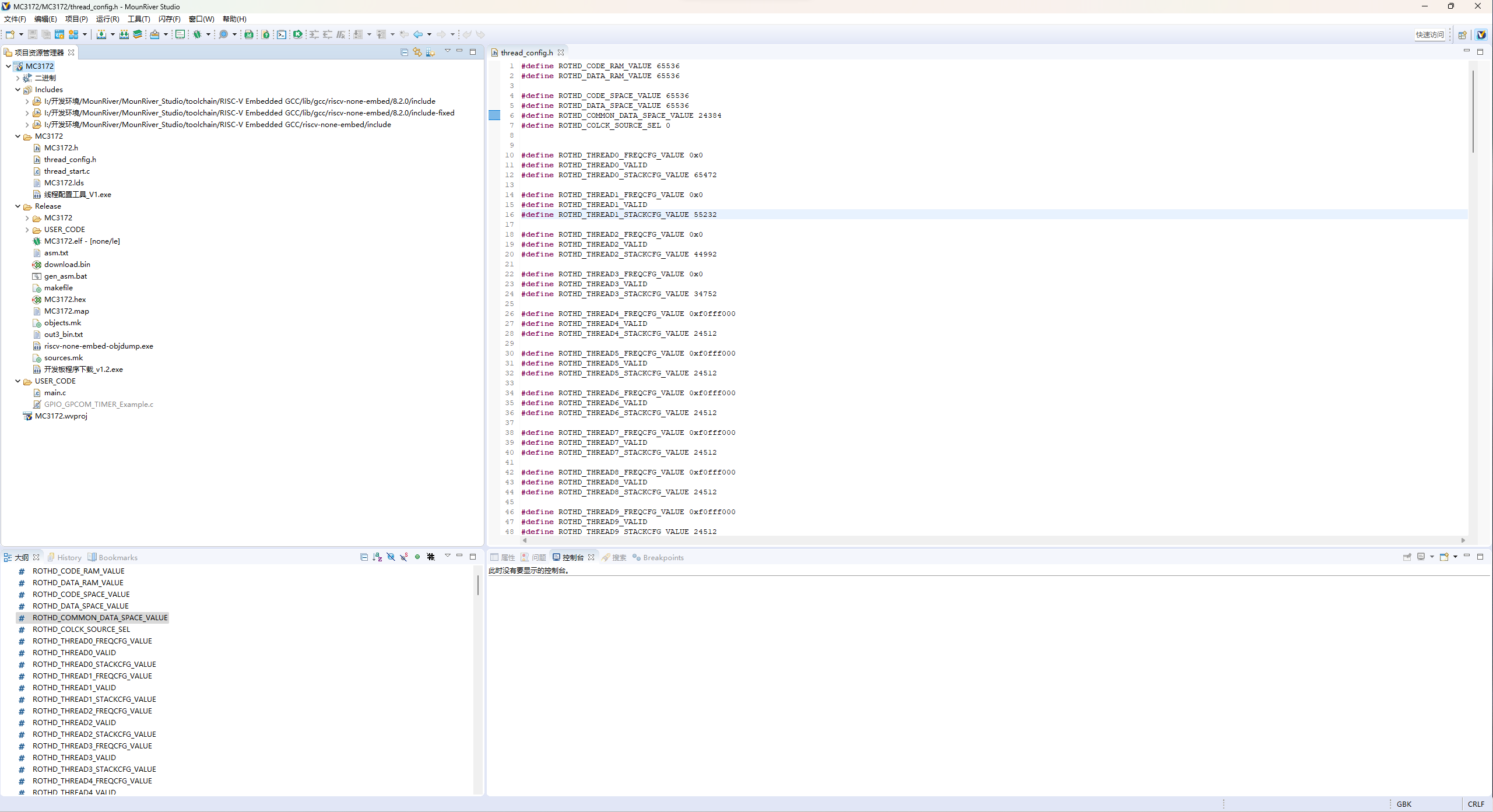
Task: Collapse all in the project explorer
Action: (x=405, y=52)
